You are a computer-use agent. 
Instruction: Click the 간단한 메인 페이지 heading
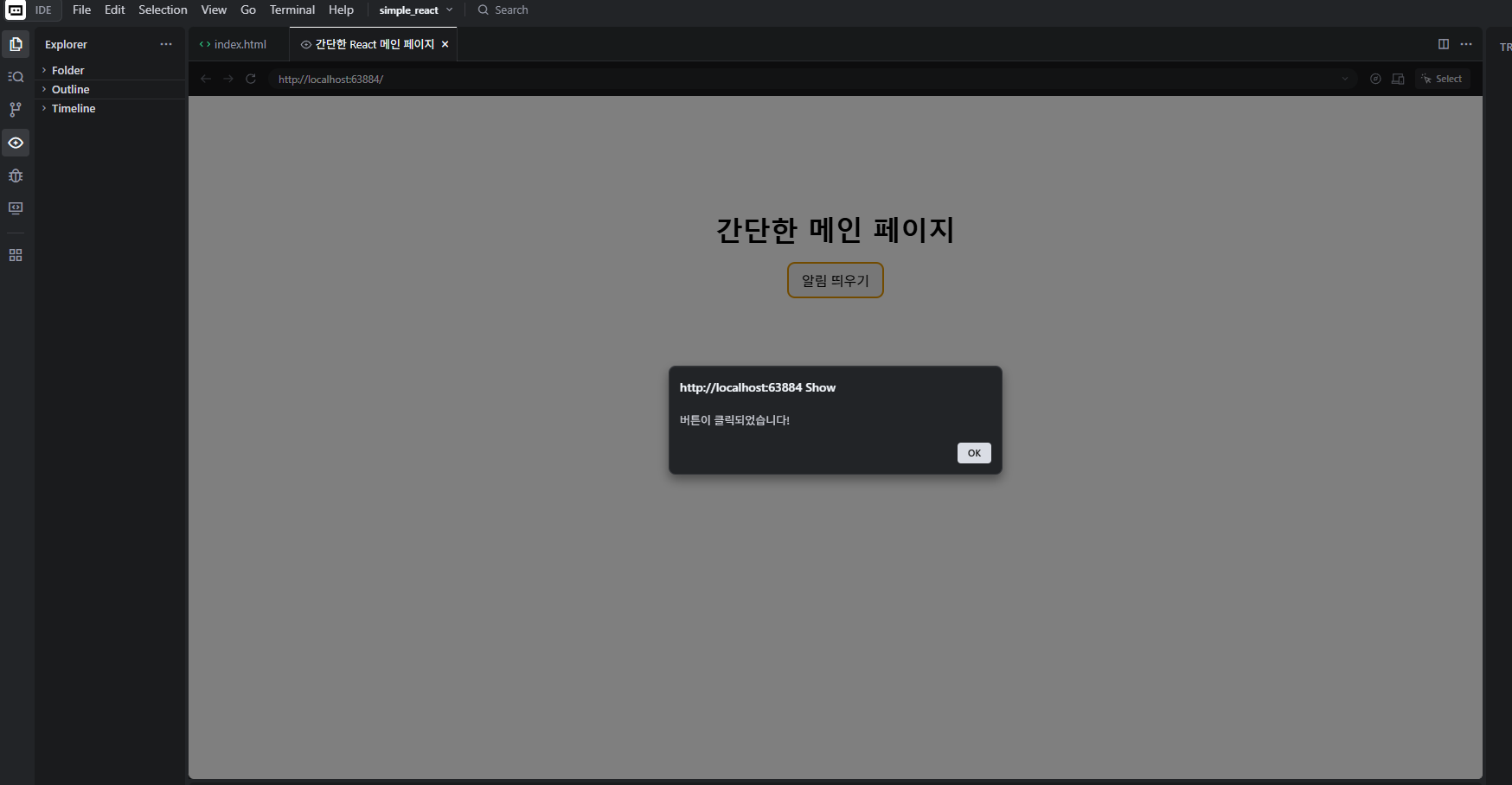[836, 229]
